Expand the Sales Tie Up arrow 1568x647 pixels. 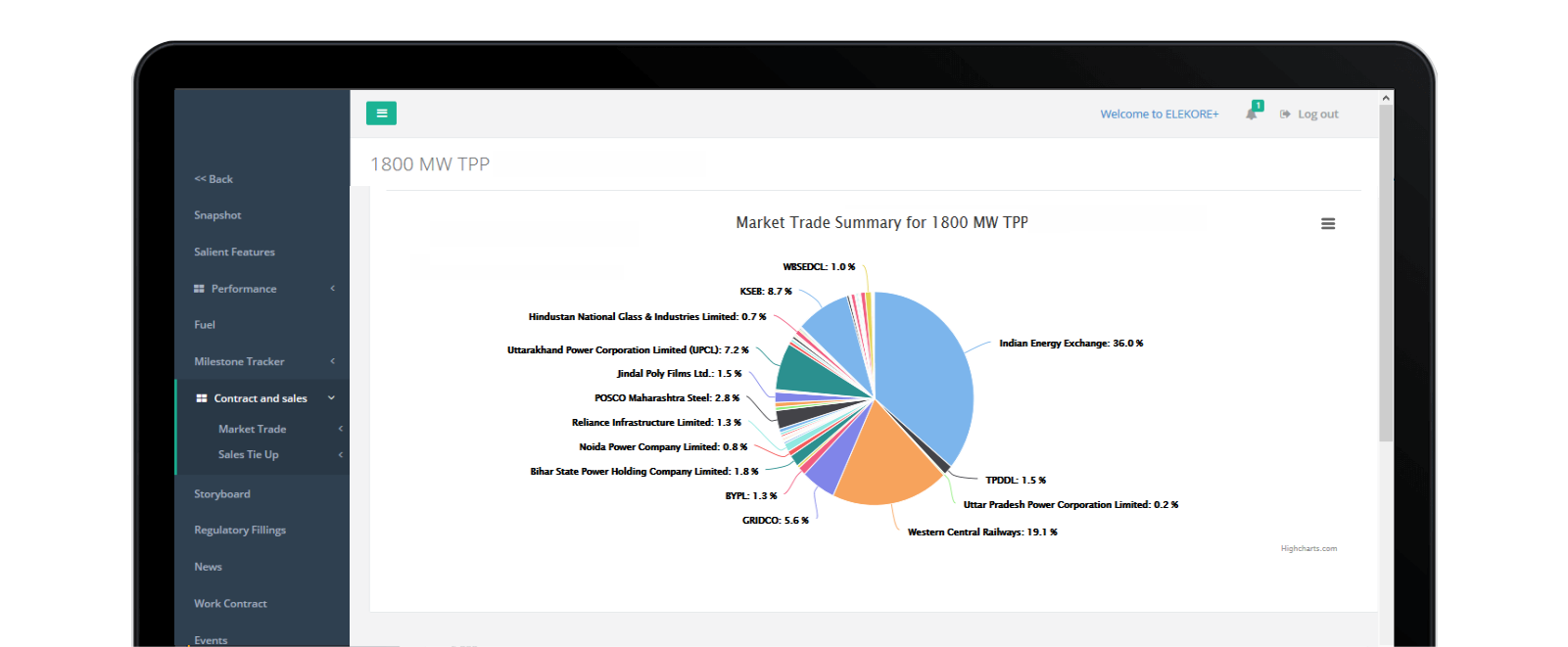341,454
